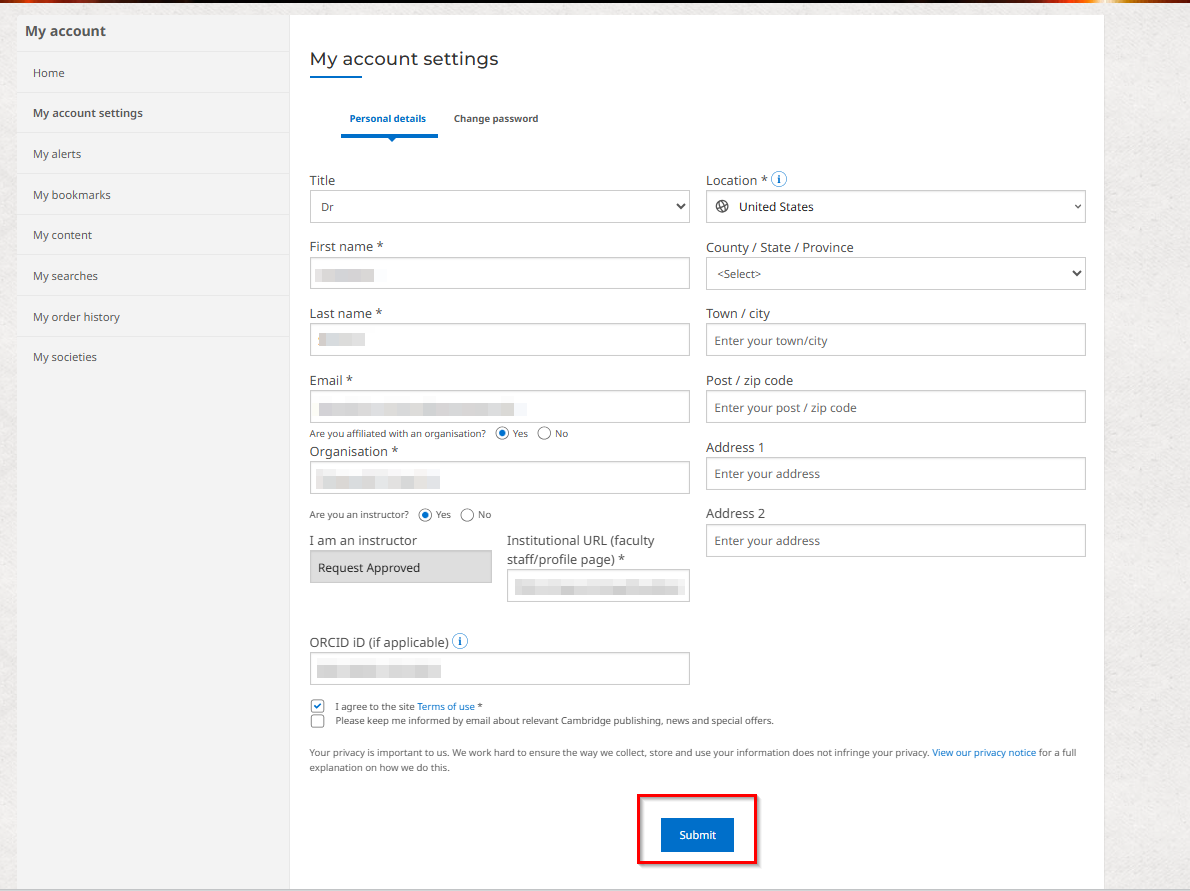Click the ORCID iD input field
The width and height of the screenshot is (1190, 891).
(x=499, y=669)
